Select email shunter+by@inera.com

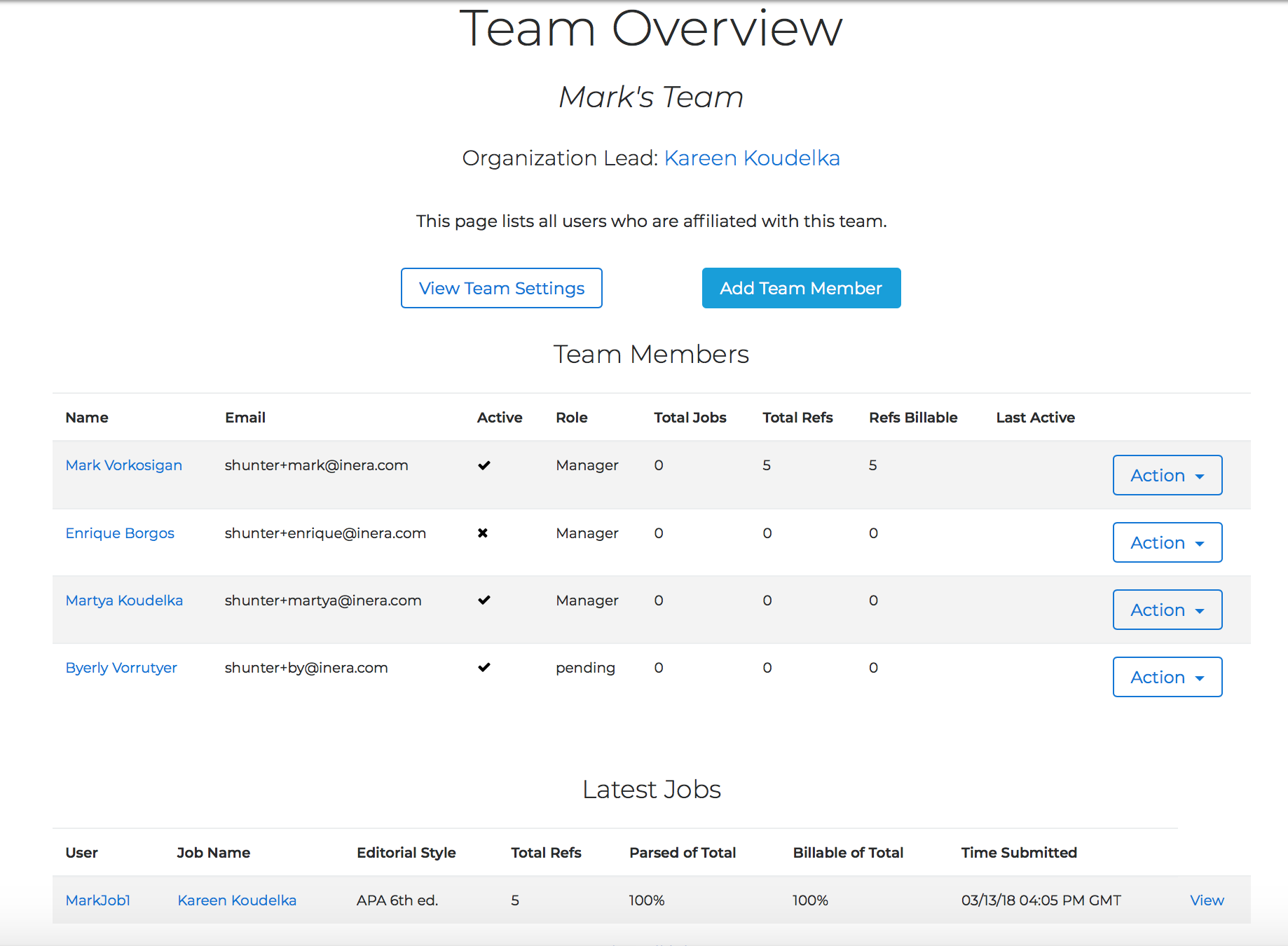306,668
